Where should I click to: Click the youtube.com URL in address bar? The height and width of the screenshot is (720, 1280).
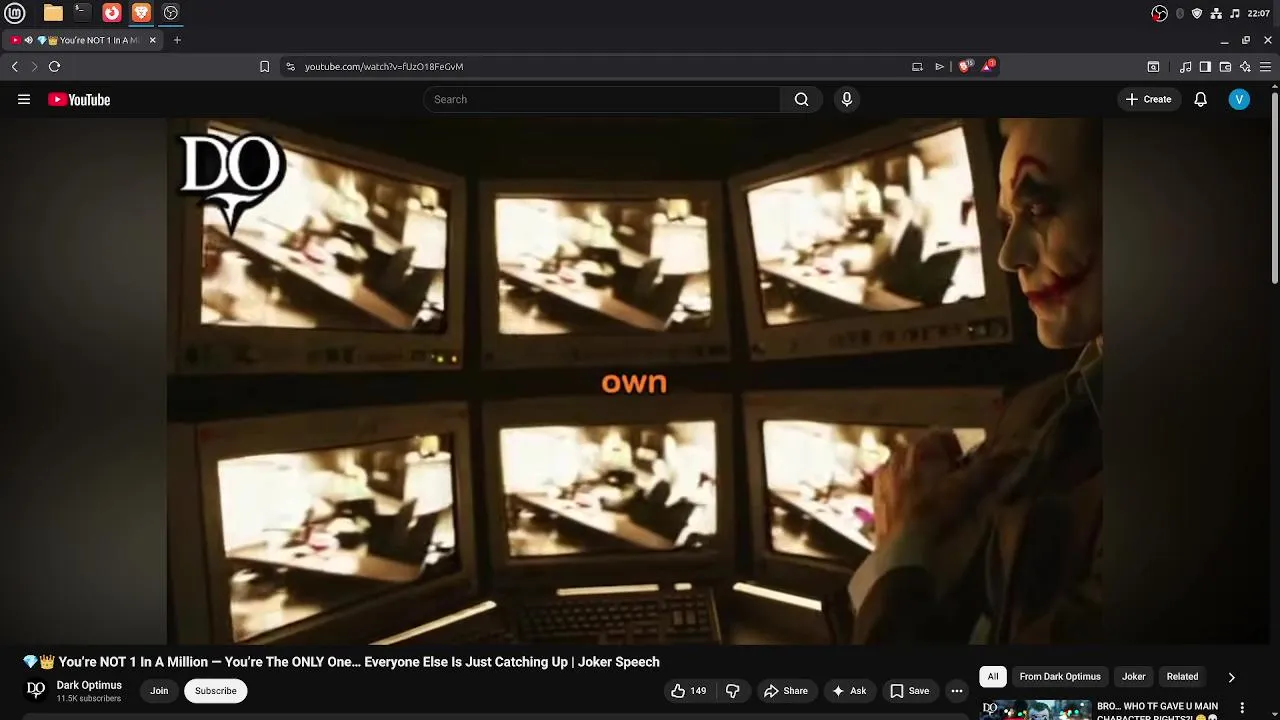tap(383, 66)
